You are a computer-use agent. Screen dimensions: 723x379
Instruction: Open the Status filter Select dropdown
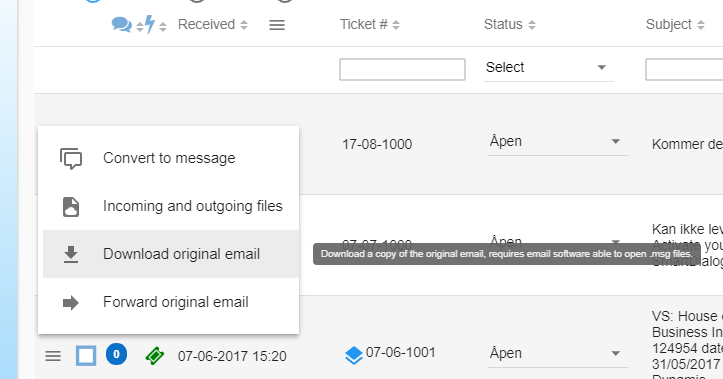click(x=548, y=68)
